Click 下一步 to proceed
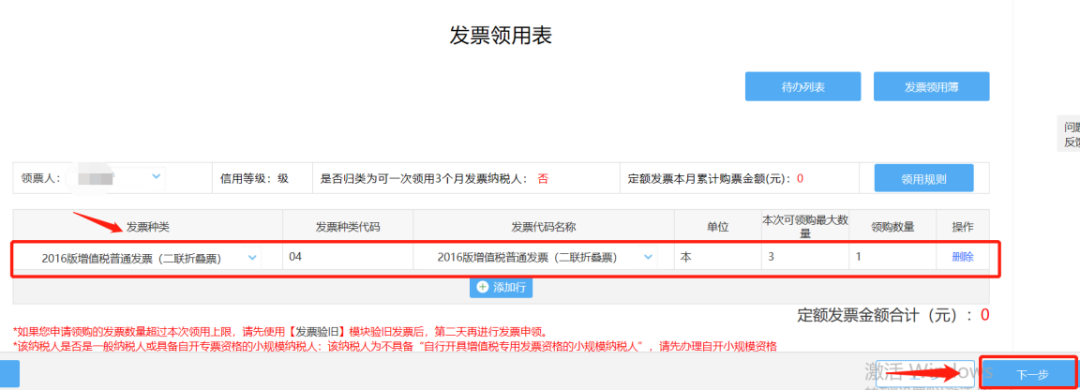The width and height of the screenshot is (1080, 390). [x=1031, y=374]
